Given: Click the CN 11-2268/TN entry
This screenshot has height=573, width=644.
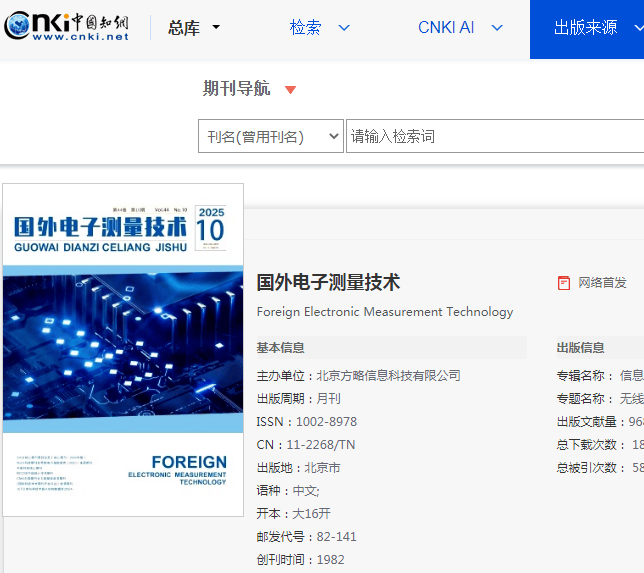Looking at the screenshot, I should (305, 445).
